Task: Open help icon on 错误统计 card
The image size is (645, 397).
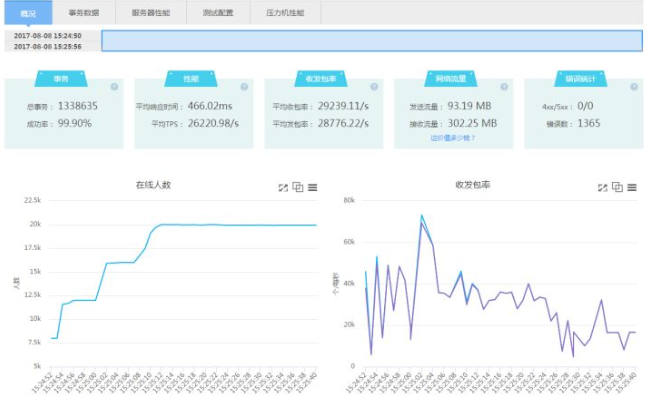Action: pos(634,87)
